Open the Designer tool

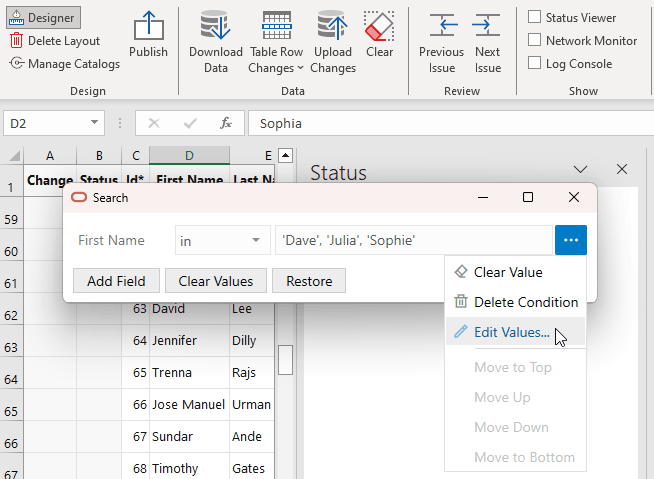[x=43, y=18]
